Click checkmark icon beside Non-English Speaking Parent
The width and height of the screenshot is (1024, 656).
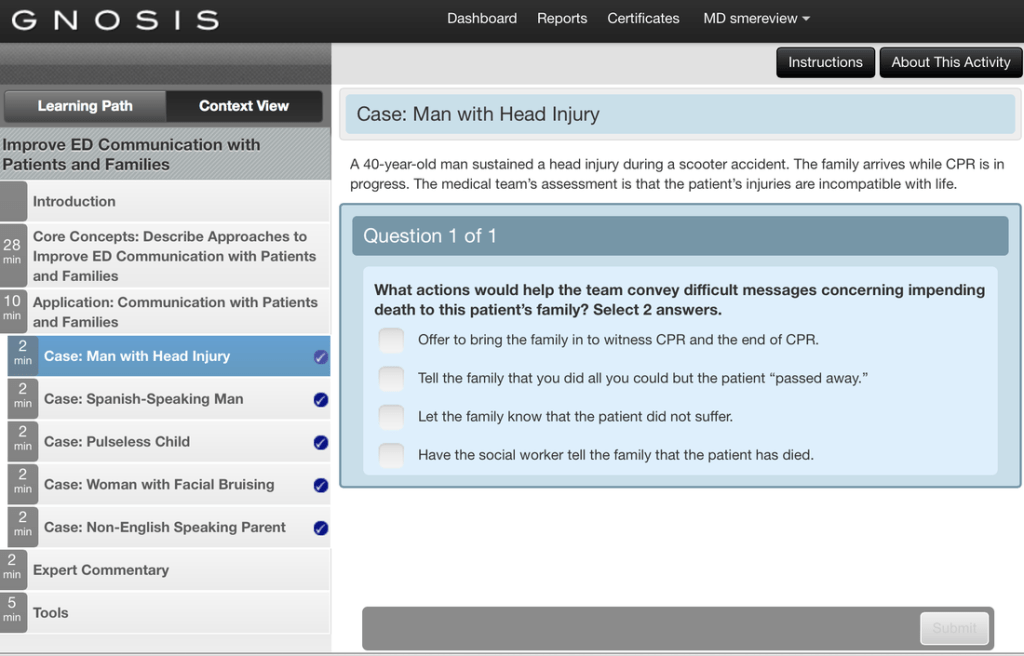coord(320,528)
